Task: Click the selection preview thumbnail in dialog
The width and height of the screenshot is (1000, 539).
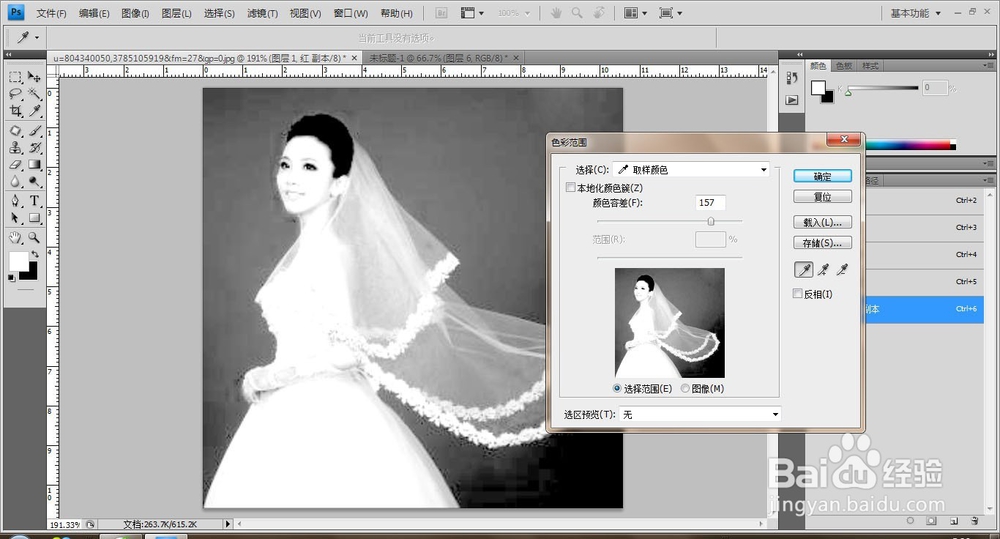Action: coord(670,323)
